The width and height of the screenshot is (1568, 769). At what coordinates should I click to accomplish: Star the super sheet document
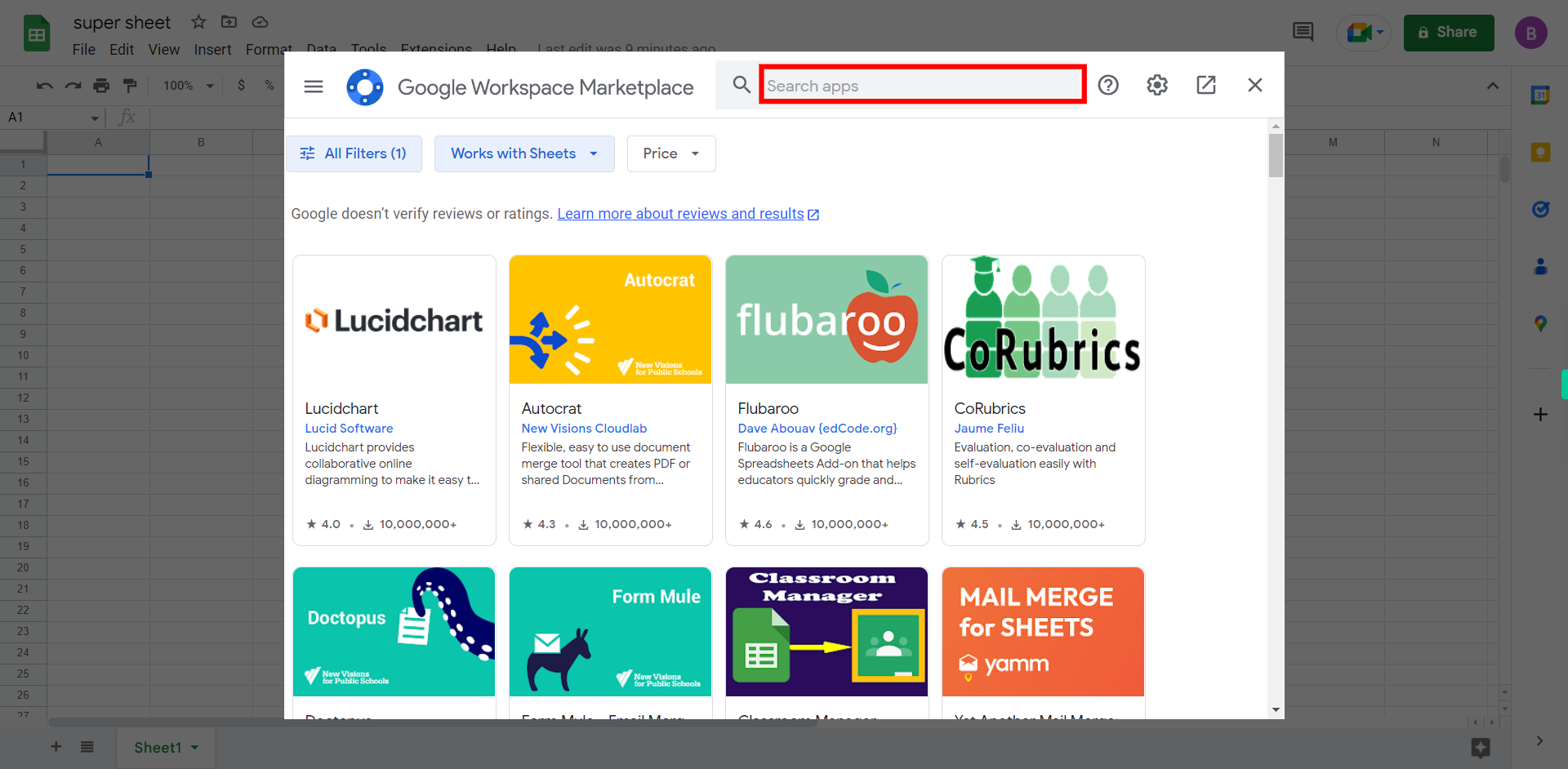[x=198, y=22]
